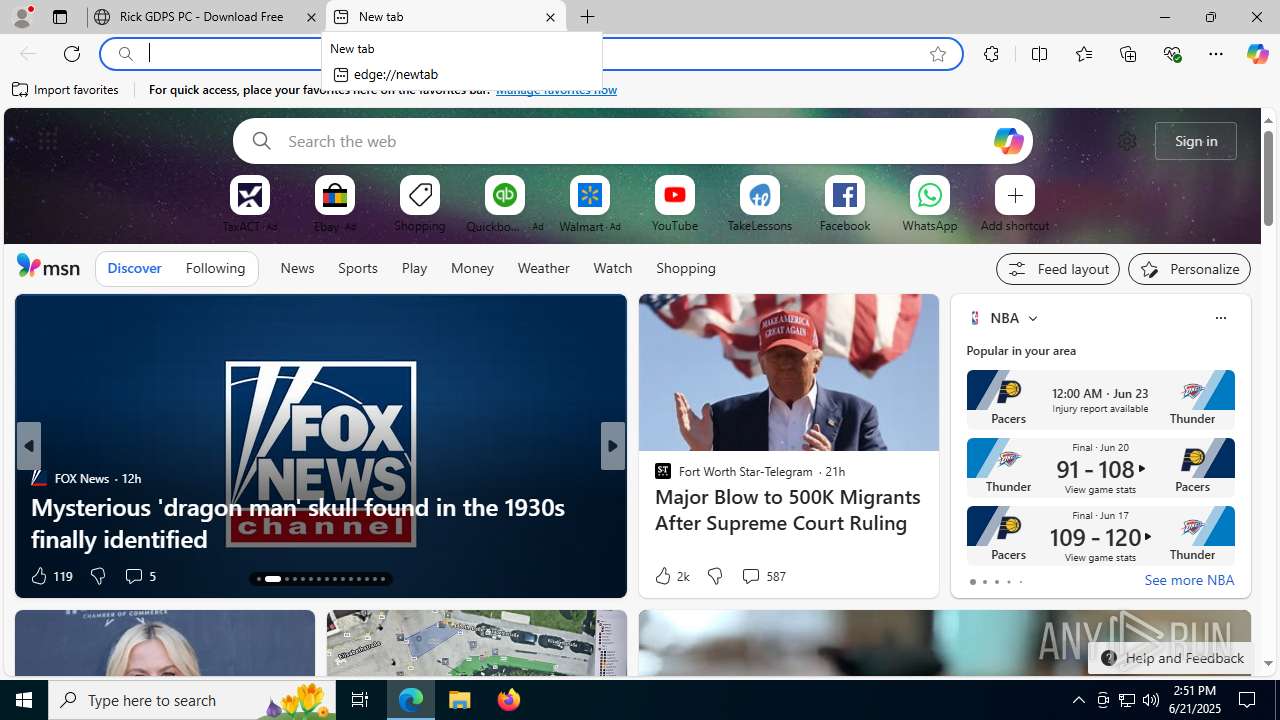Viewport: 1280px width, 720px height.
Task: Click the browser Back arrow
Action: 28,54
